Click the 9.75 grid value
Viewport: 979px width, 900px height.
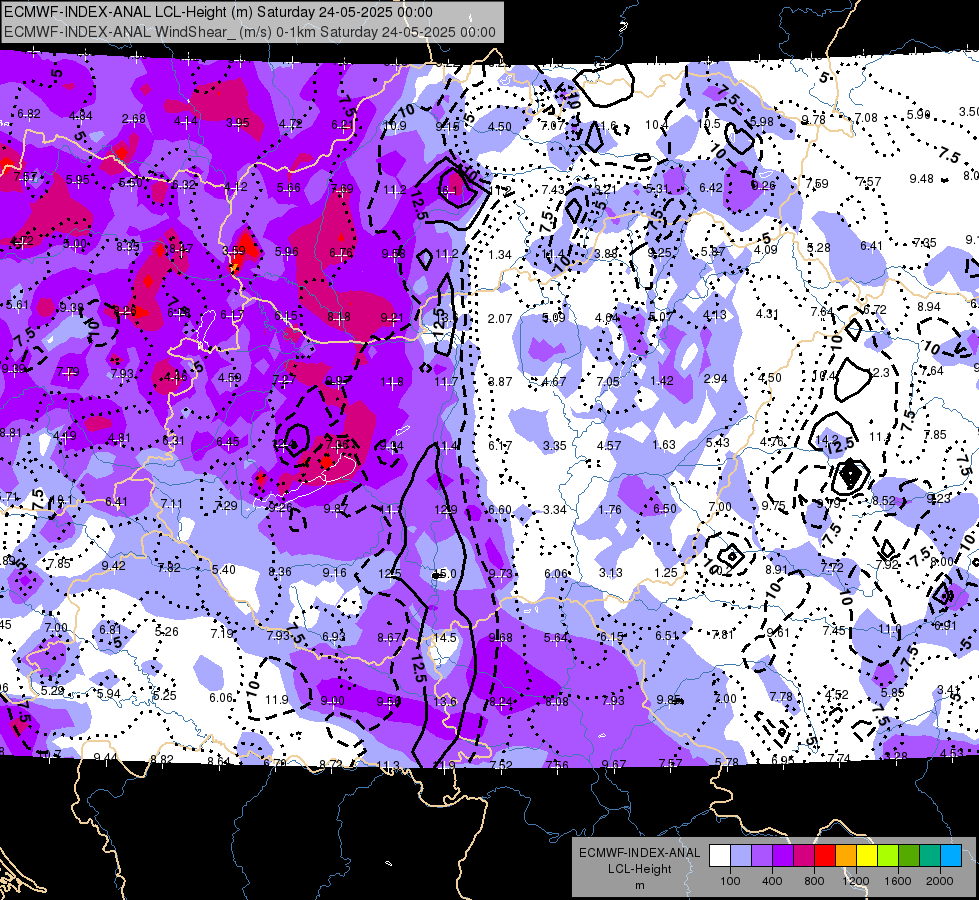point(773,506)
